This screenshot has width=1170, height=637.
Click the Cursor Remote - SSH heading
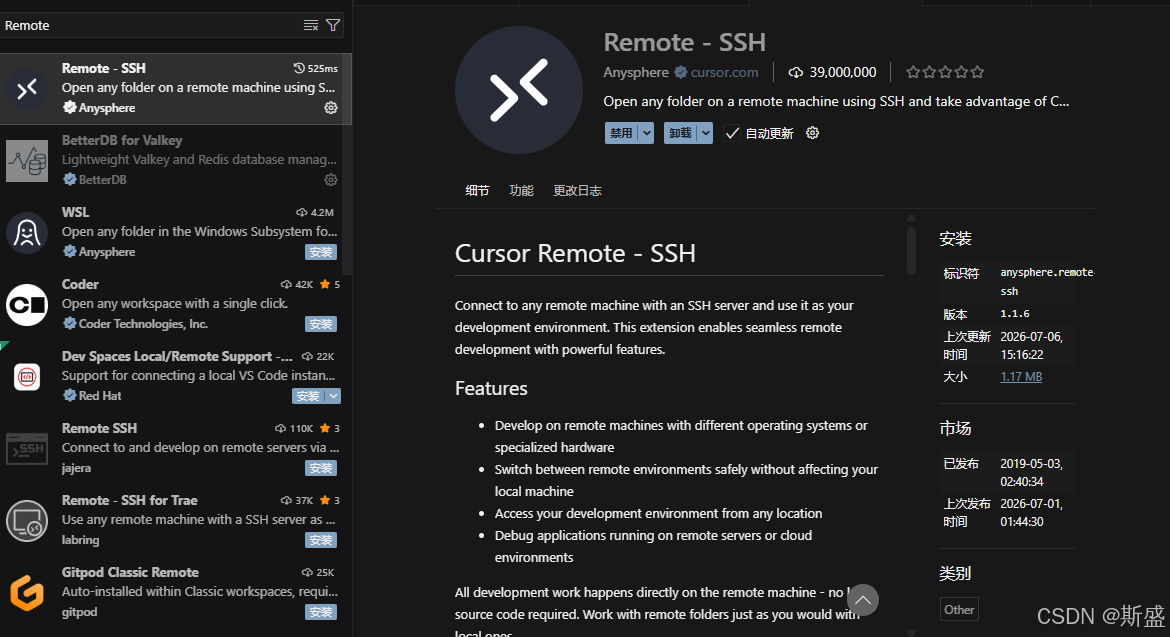pyautogui.click(x=575, y=254)
